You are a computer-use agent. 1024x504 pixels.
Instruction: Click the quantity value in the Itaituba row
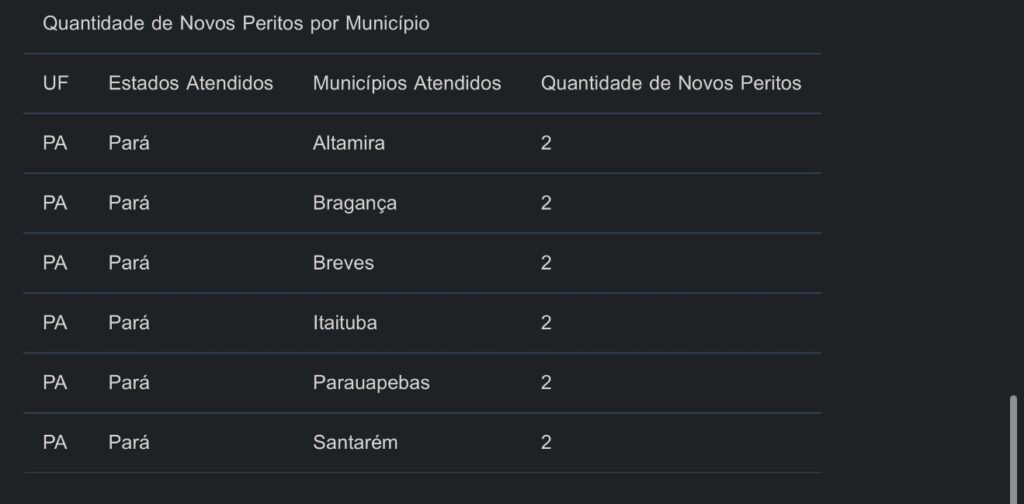(x=546, y=323)
